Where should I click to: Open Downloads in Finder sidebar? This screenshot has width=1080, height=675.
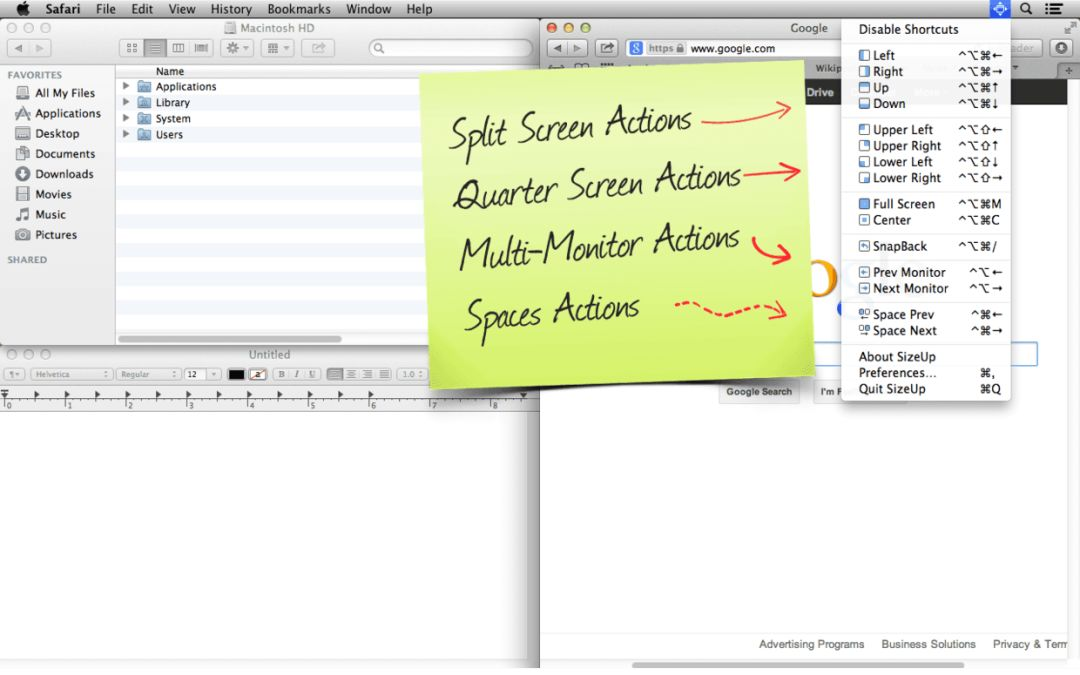55,174
